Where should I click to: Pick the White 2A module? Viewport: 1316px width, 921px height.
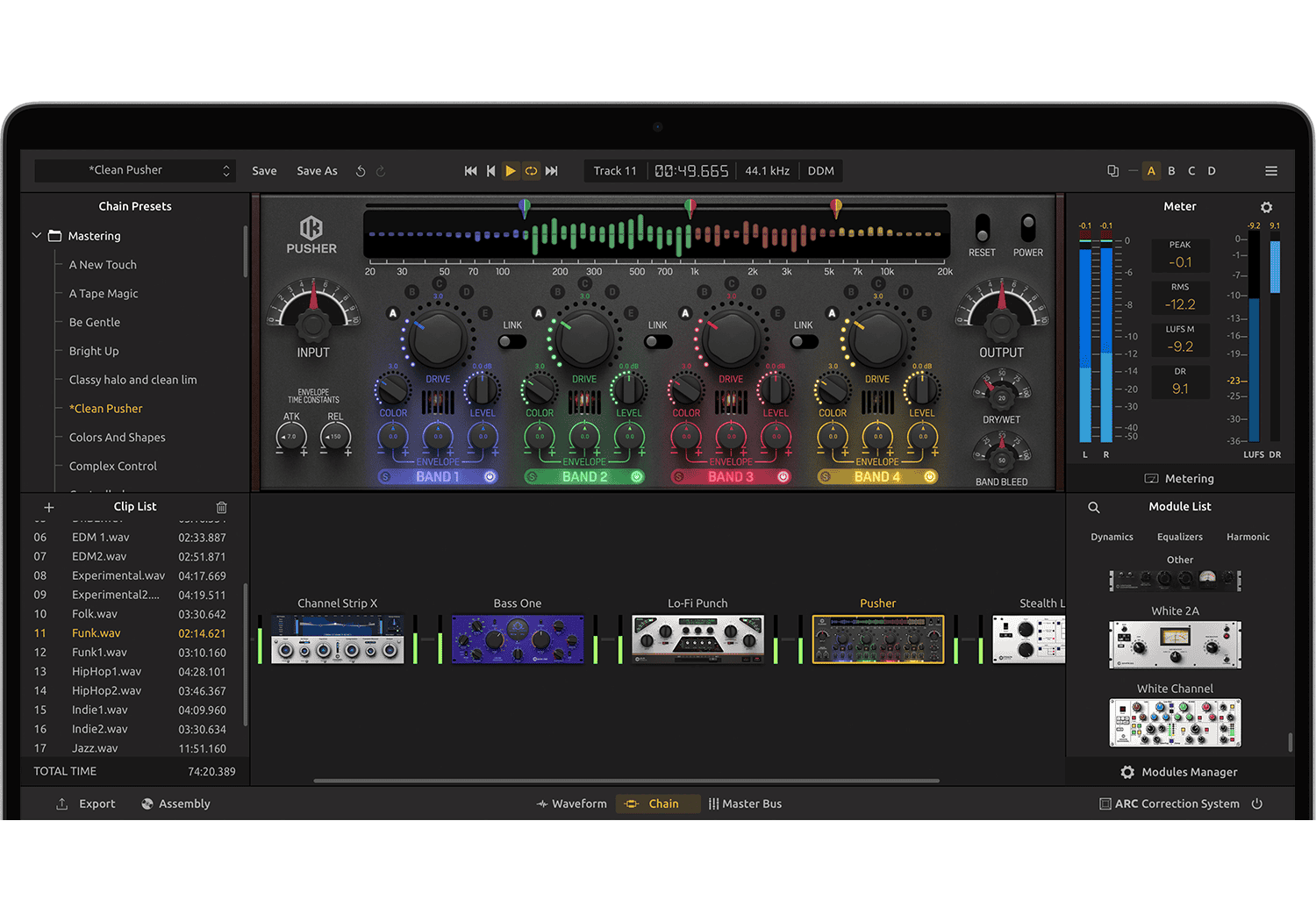[1176, 645]
